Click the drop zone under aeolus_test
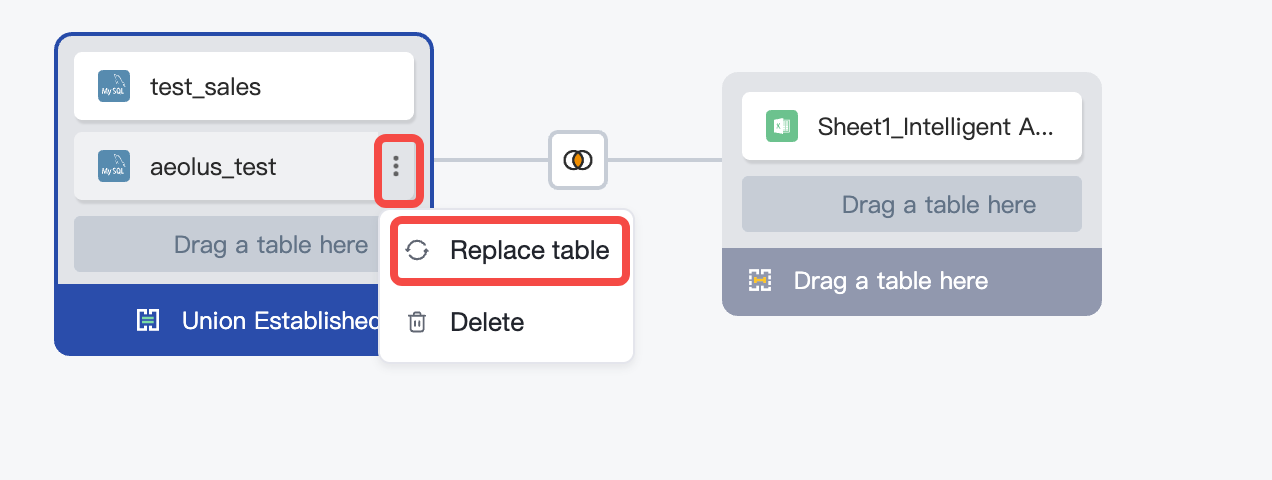 click(x=244, y=244)
